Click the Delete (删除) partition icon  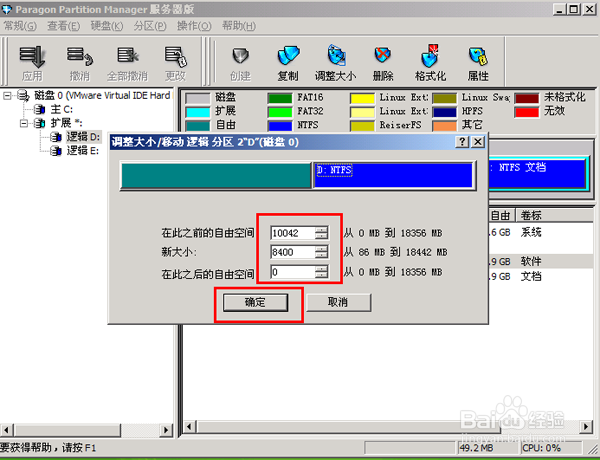point(383,55)
